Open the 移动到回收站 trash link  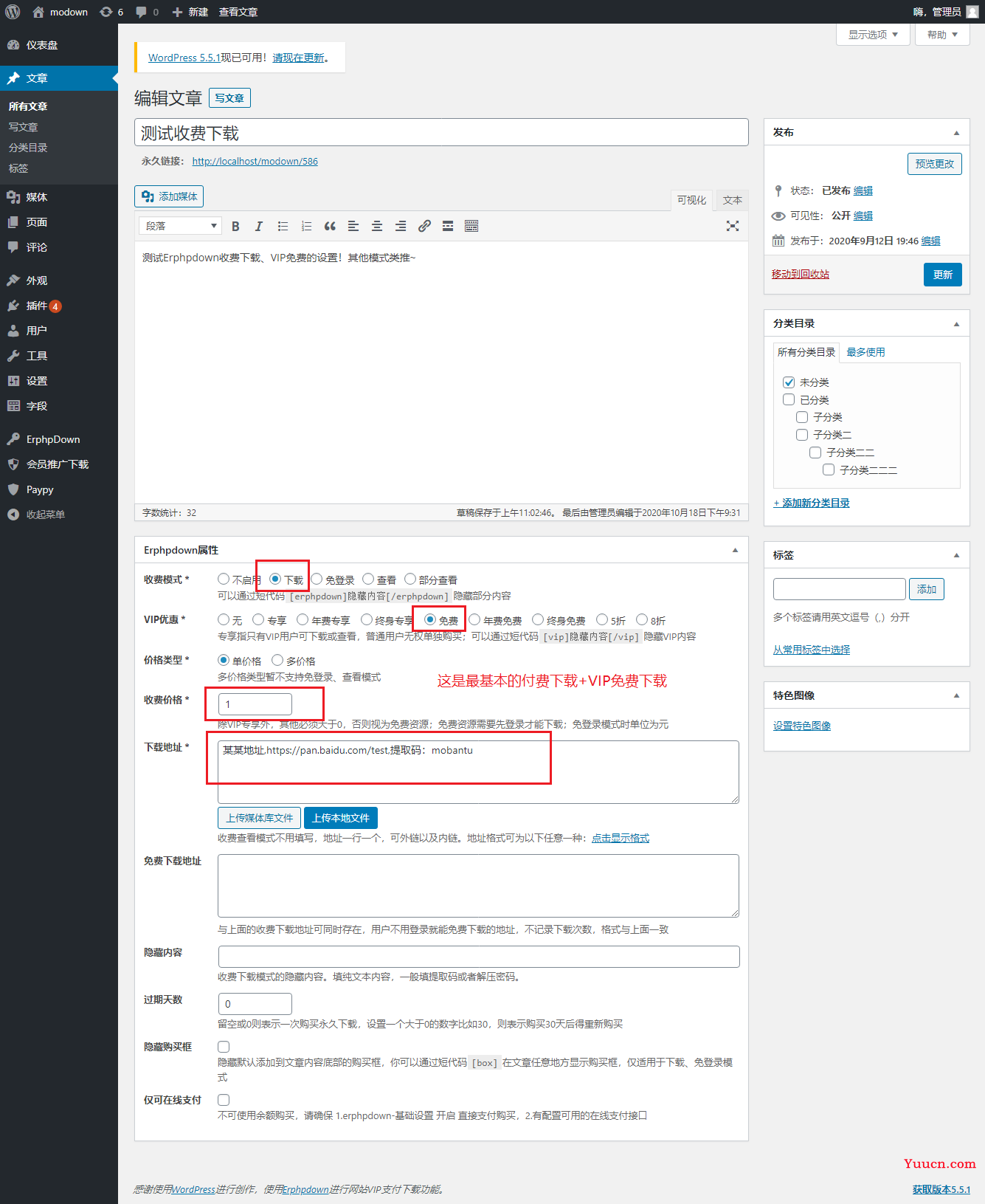[x=801, y=274]
